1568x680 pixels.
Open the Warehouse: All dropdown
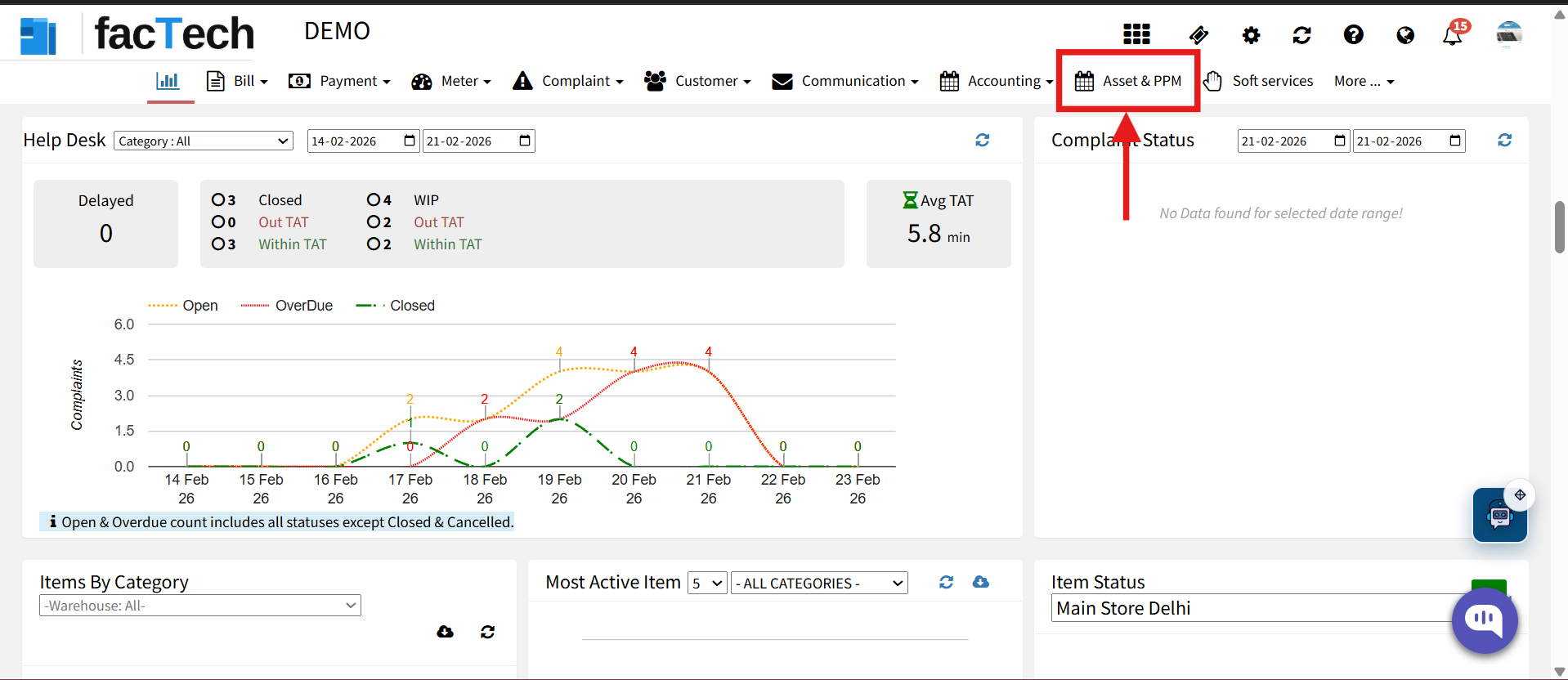(199, 606)
